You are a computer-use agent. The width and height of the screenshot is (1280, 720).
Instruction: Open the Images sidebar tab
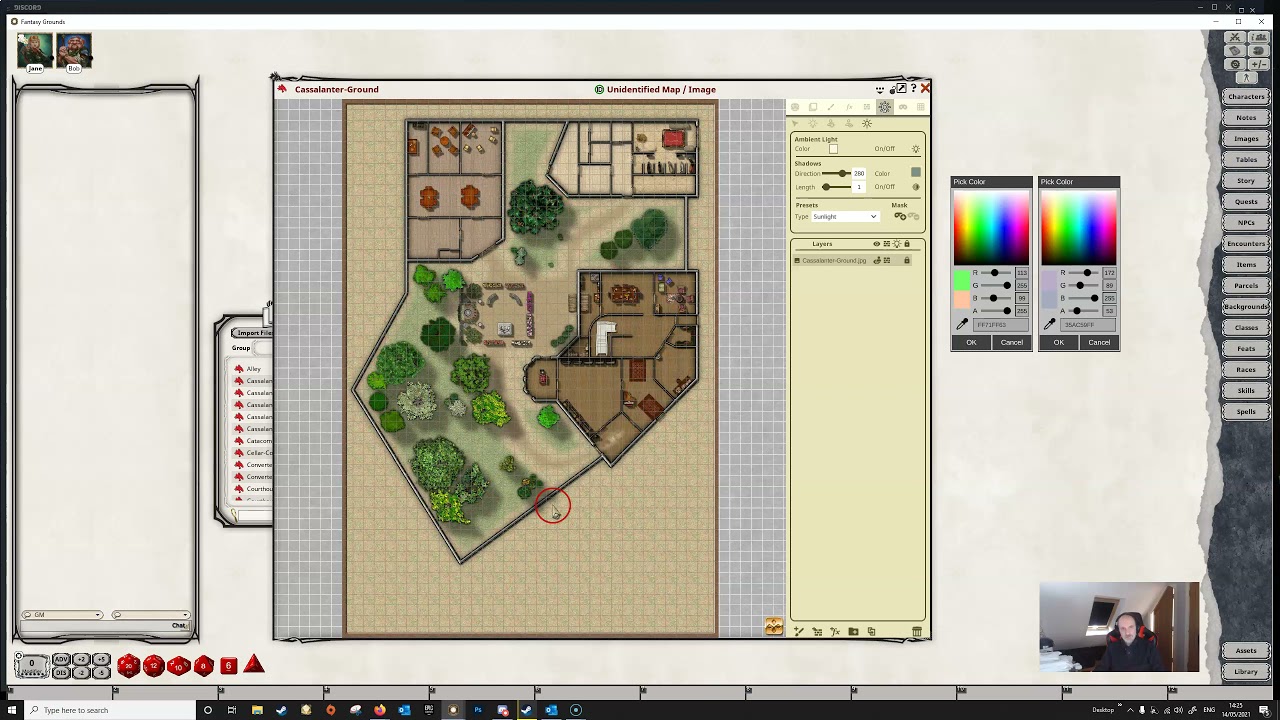point(1246,139)
